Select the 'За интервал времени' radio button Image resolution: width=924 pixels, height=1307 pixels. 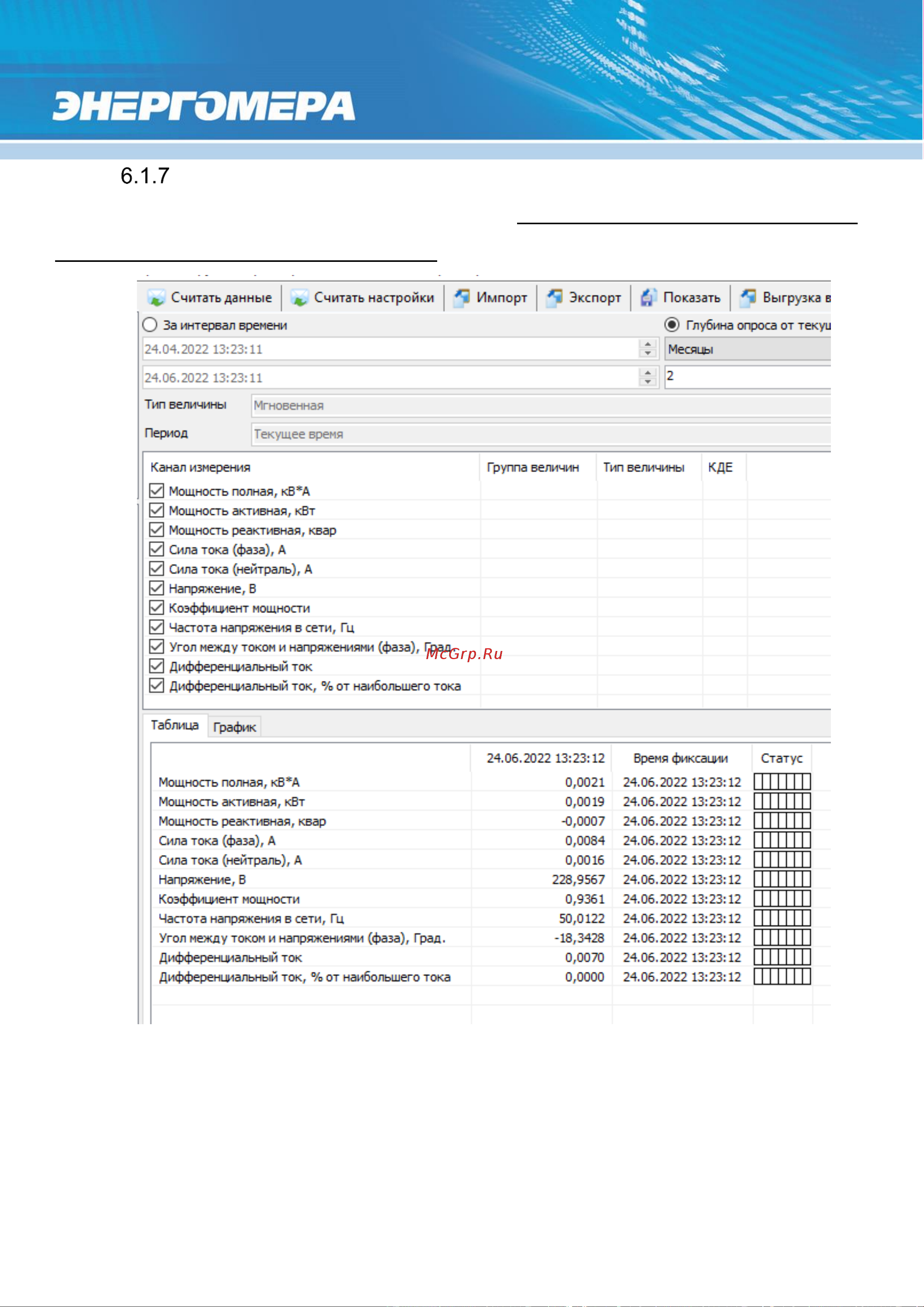pyautogui.click(x=150, y=325)
